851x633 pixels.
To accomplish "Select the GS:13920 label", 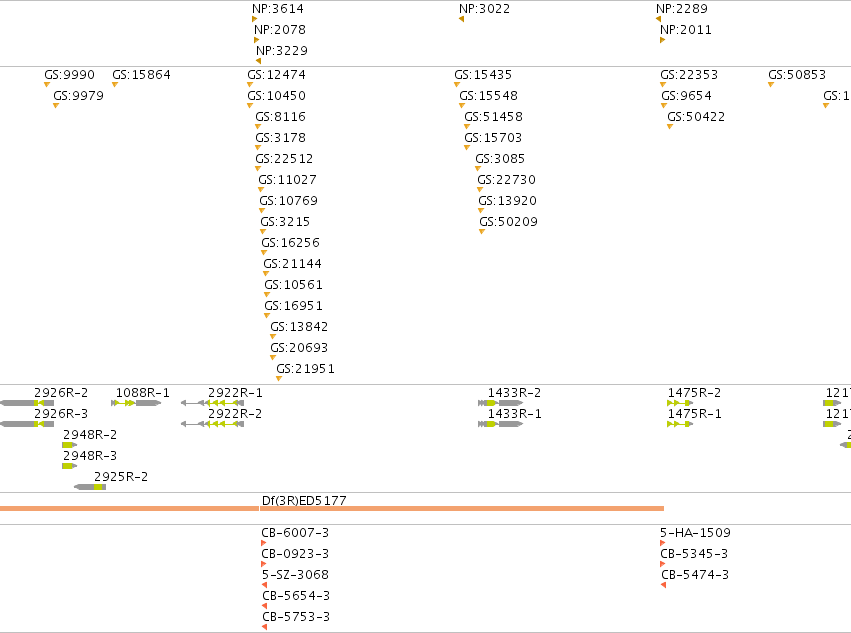I will point(508,201).
